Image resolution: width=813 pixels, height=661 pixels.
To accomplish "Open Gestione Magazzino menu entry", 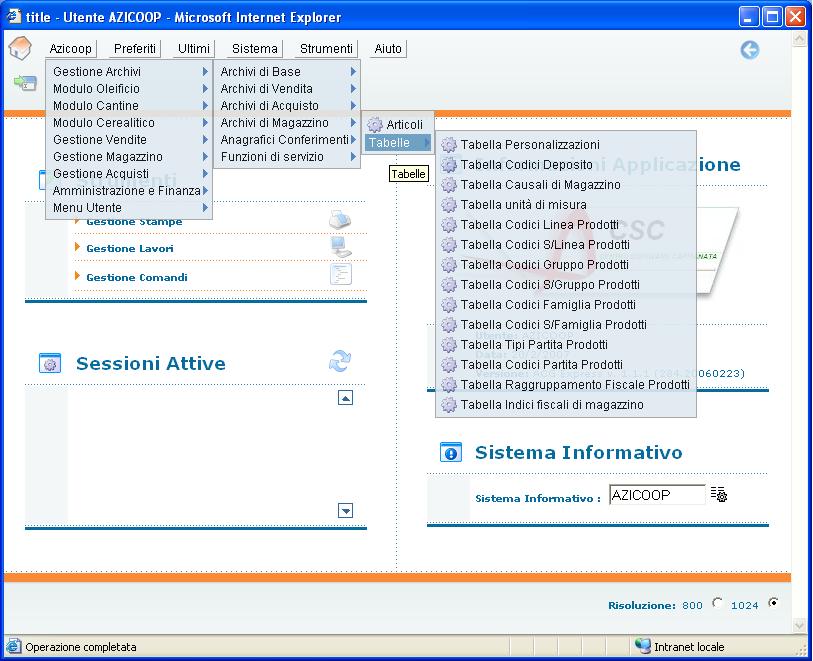I will 129,157.
